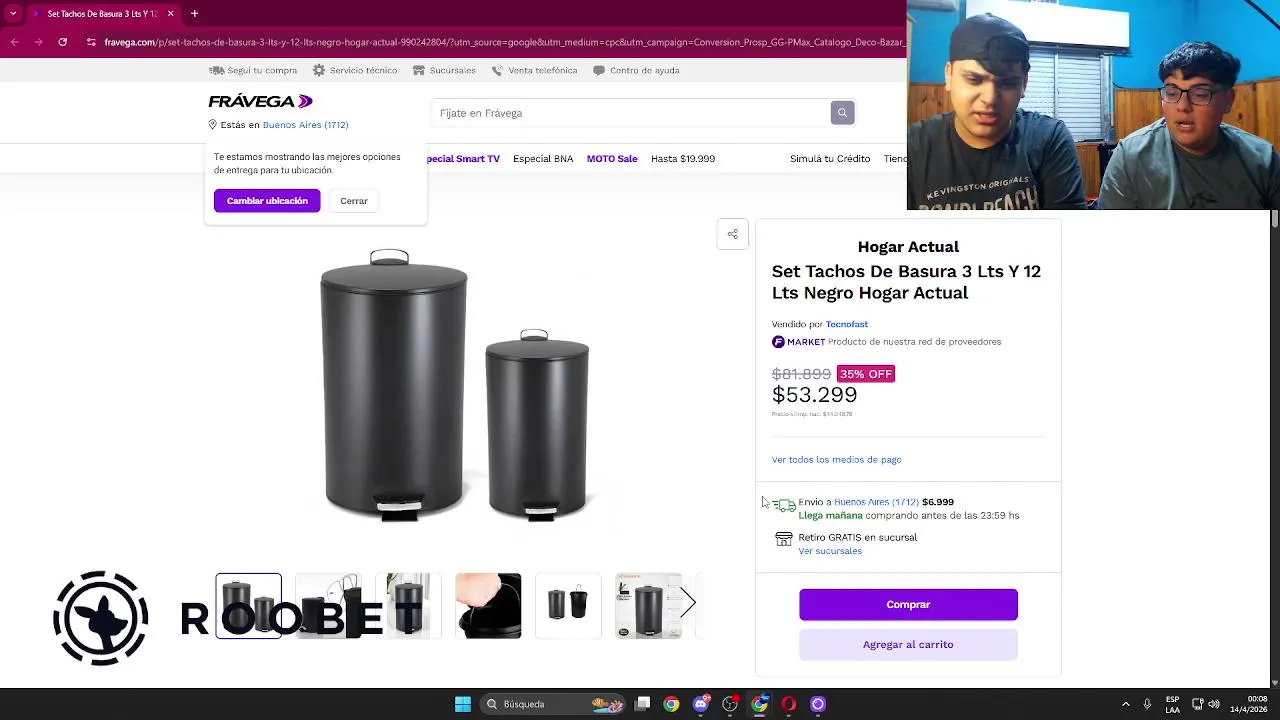Open the MOTO Sale menu item
Image resolution: width=1280 pixels, height=720 pixels.
tap(612, 159)
